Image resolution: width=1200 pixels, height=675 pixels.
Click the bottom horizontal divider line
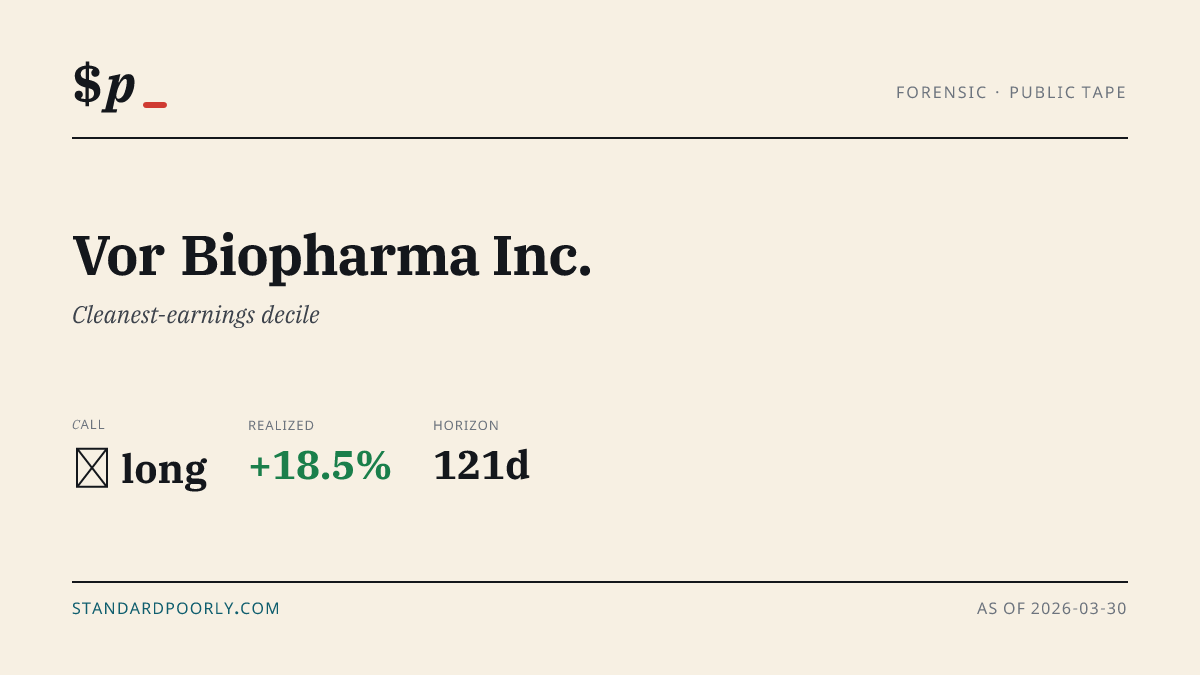tap(600, 581)
